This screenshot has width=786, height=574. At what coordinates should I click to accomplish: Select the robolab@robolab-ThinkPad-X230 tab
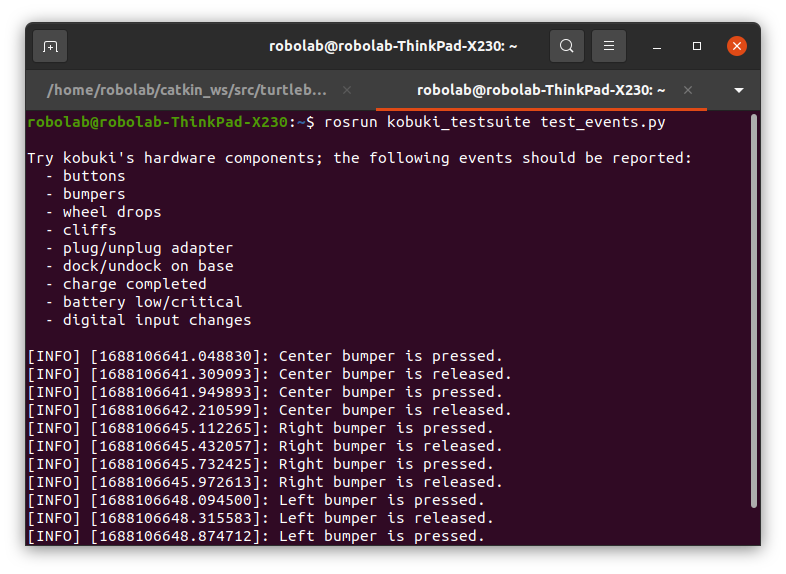[540, 90]
